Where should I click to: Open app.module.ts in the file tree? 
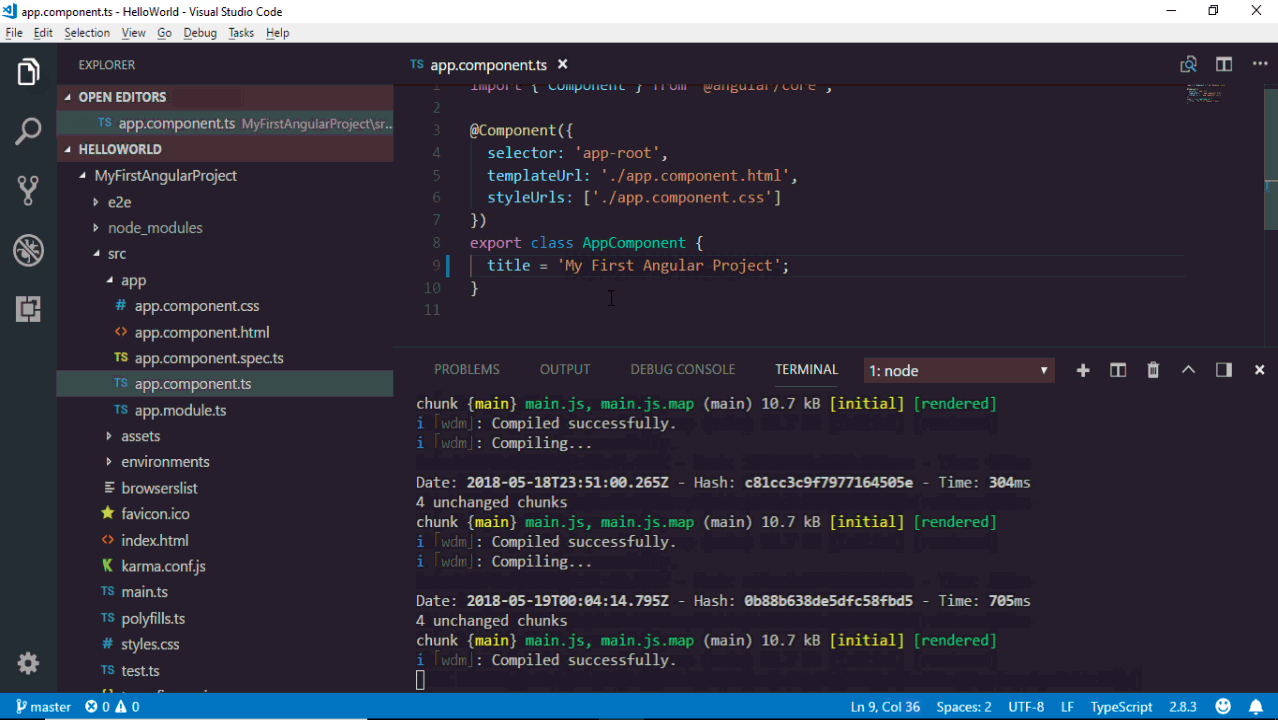tap(180, 410)
